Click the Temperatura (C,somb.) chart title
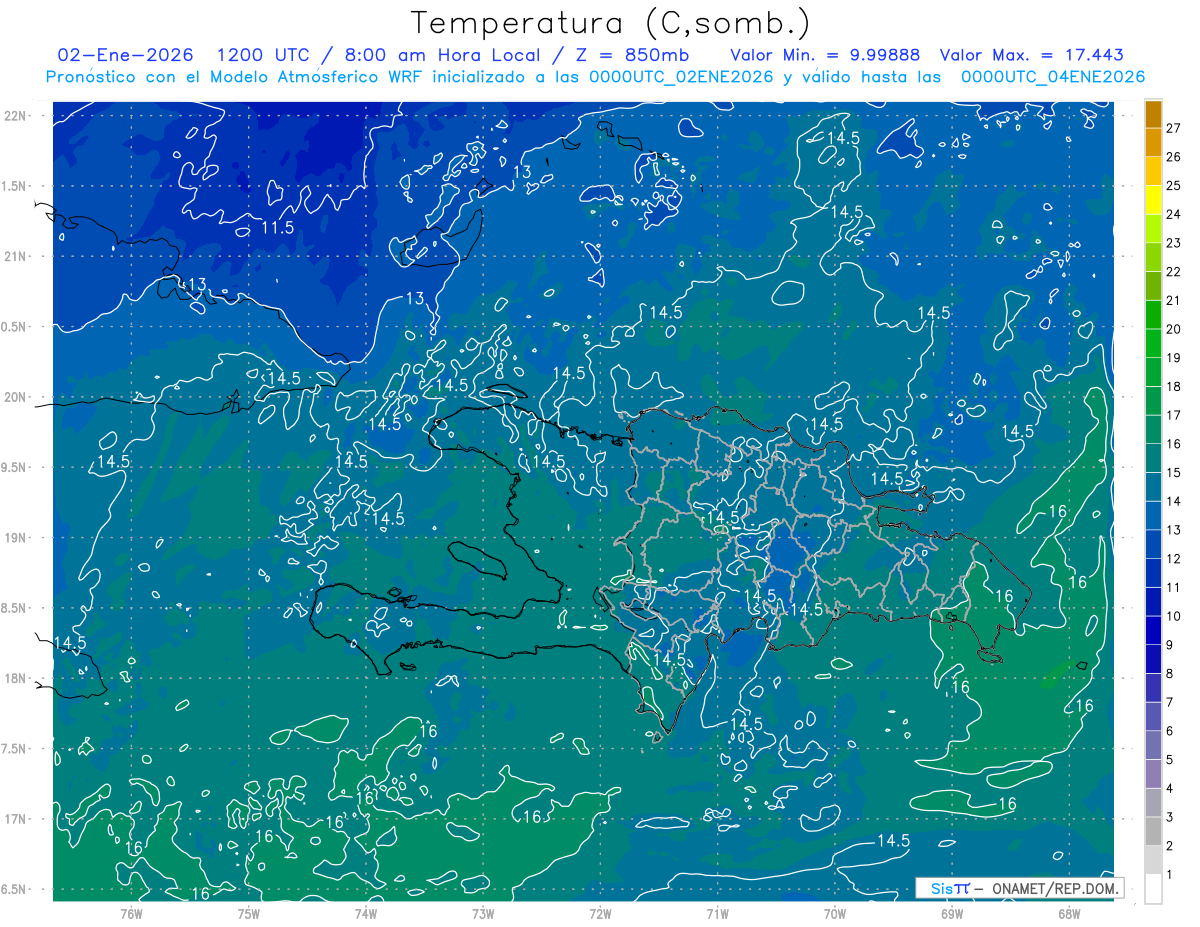Screen dimensions: 1200x927 pos(611,24)
